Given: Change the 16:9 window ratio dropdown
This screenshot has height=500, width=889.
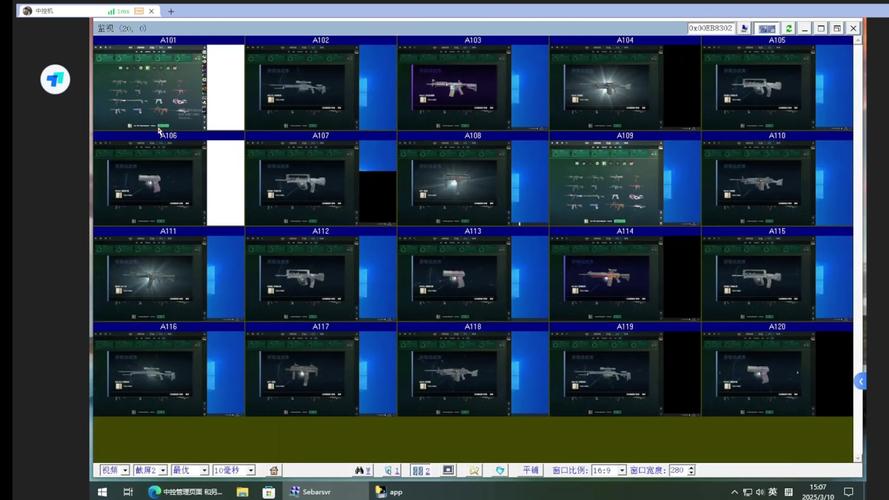Looking at the screenshot, I should click(607, 470).
